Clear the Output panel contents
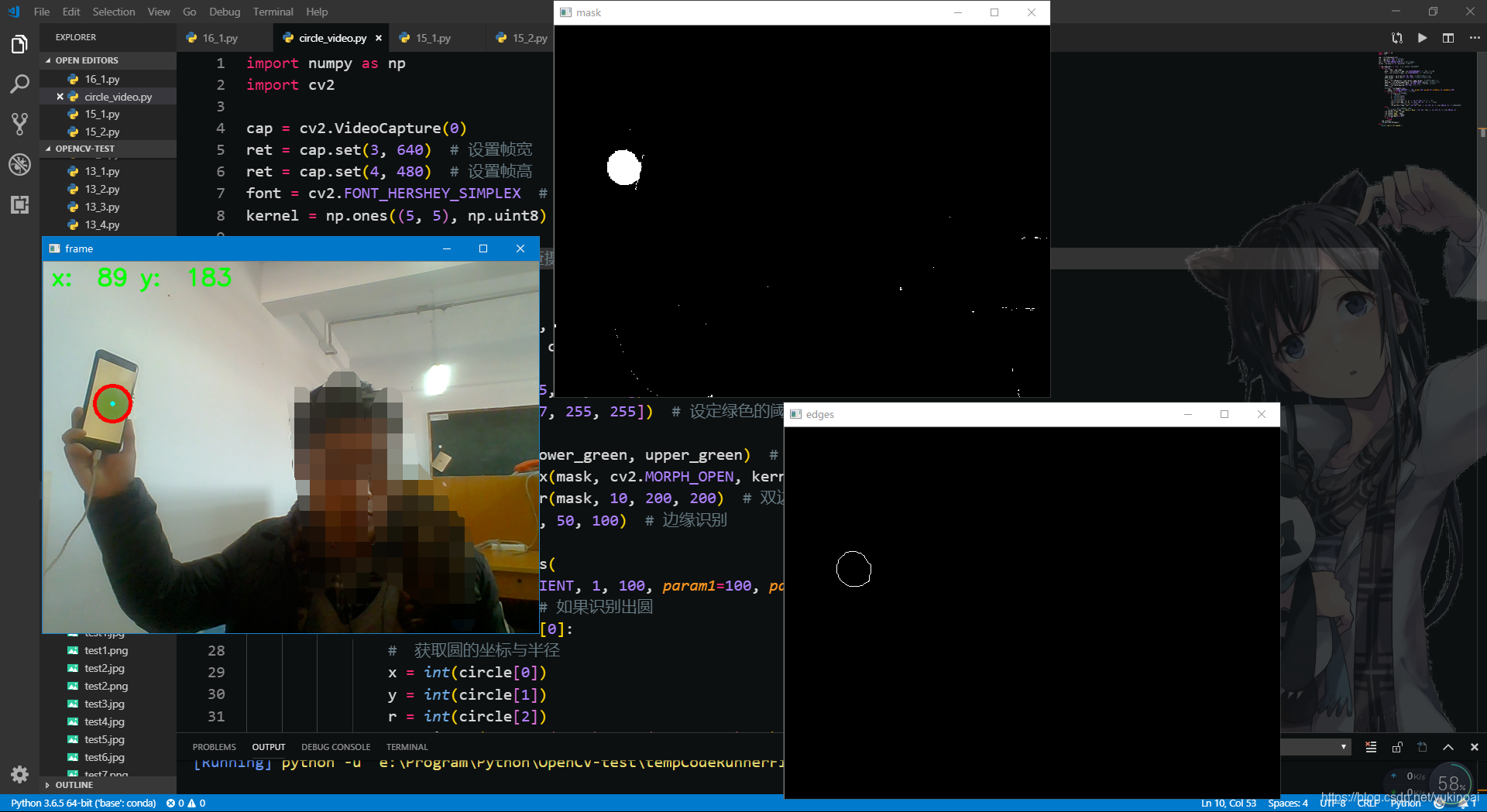The height and width of the screenshot is (812, 1487). (x=1370, y=747)
